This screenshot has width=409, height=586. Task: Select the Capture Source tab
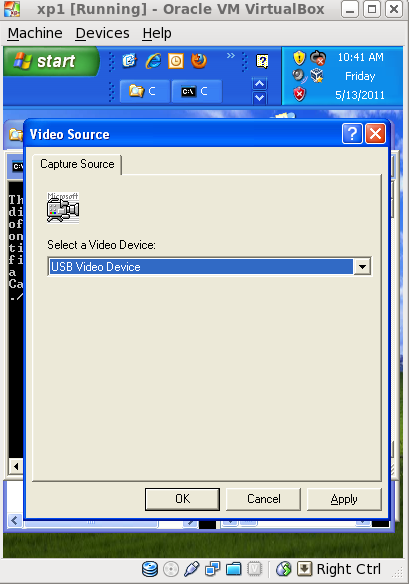pos(77,164)
